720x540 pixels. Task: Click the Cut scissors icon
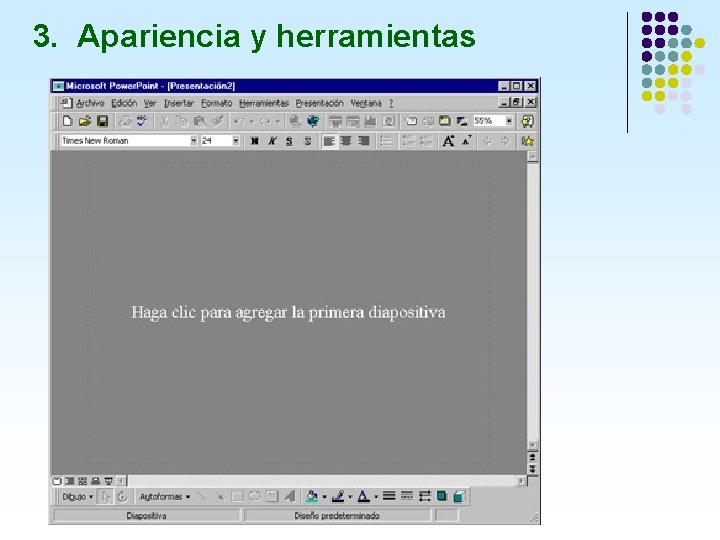[164, 121]
